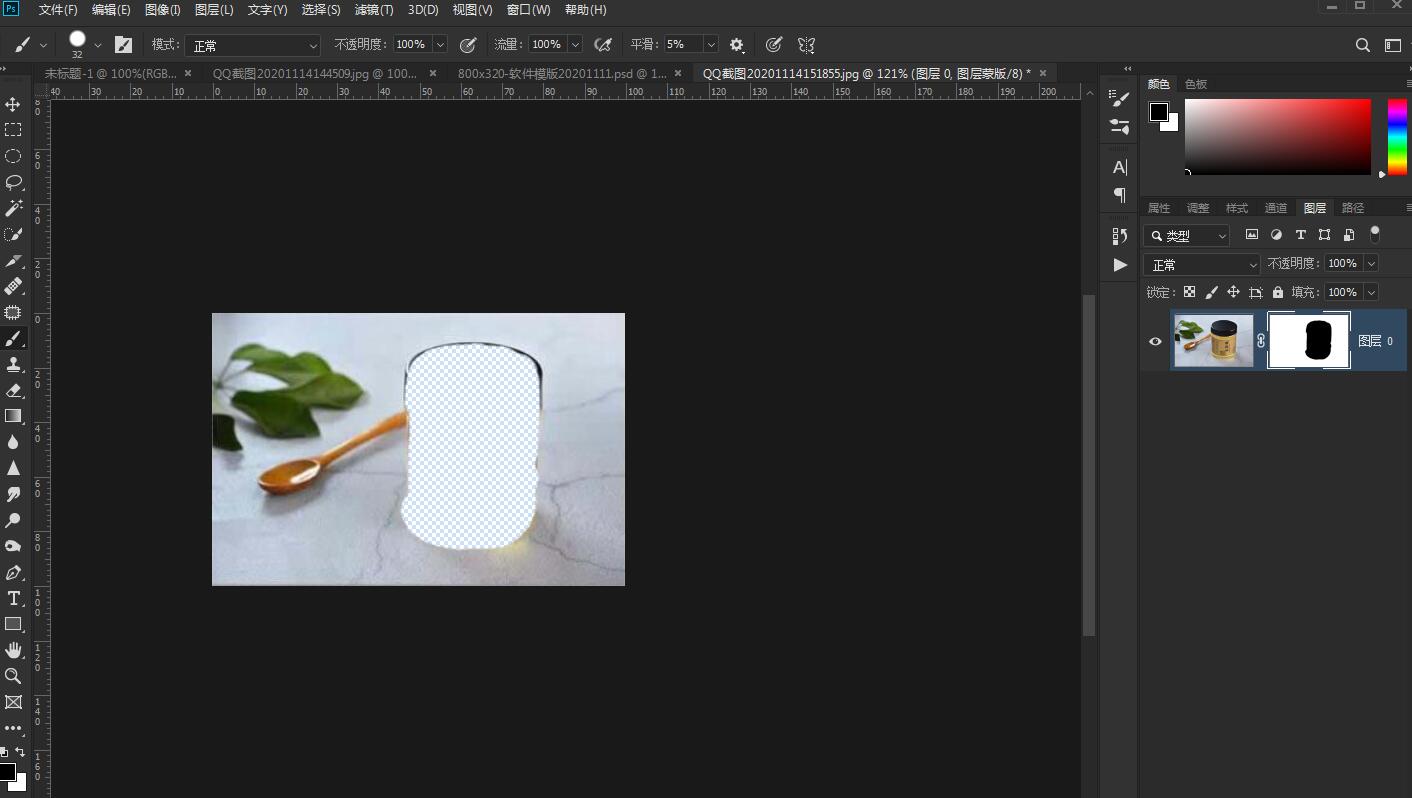Select the Magic Wand tool

(13, 208)
